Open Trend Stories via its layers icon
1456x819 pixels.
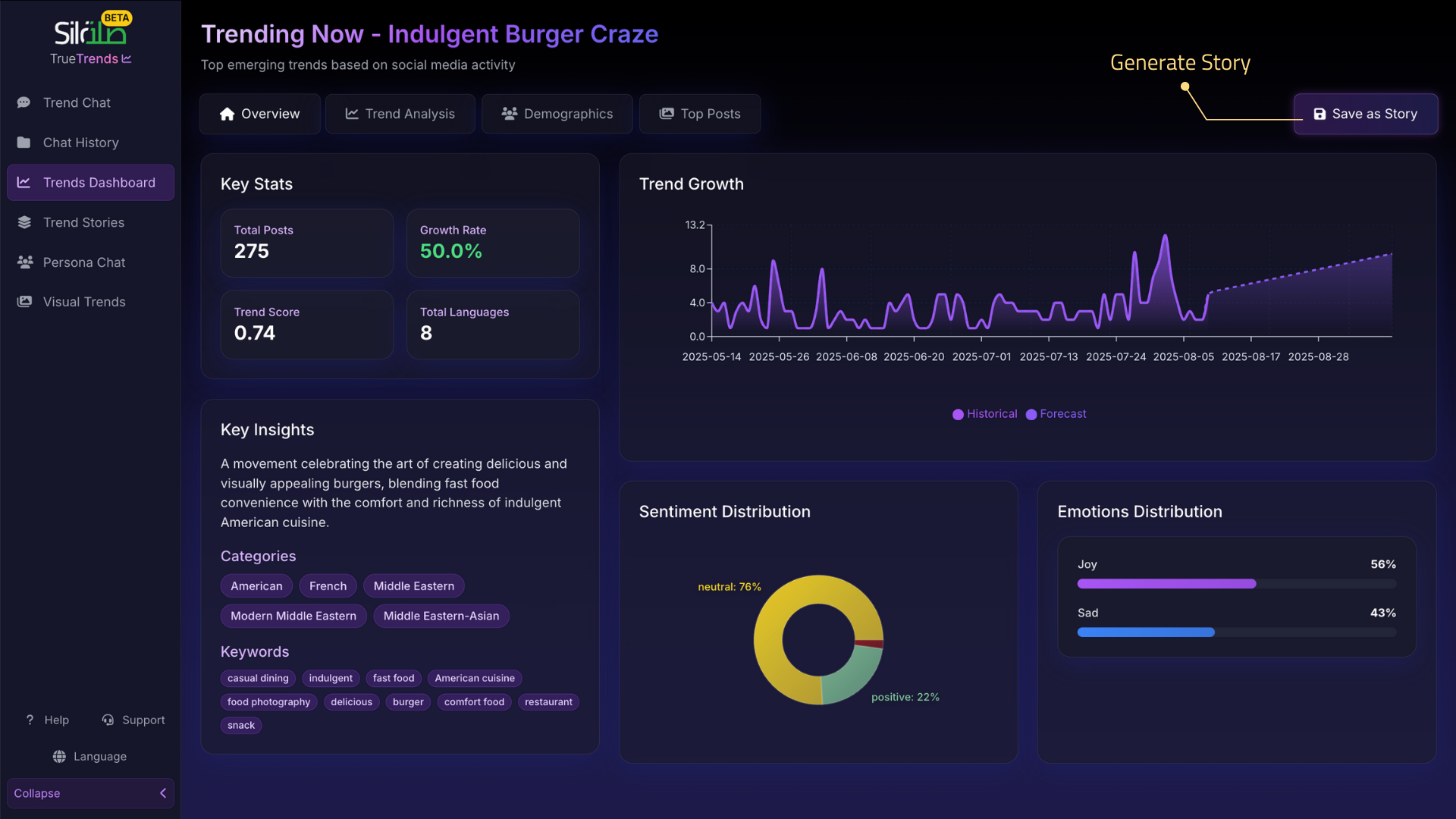(x=24, y=222)
